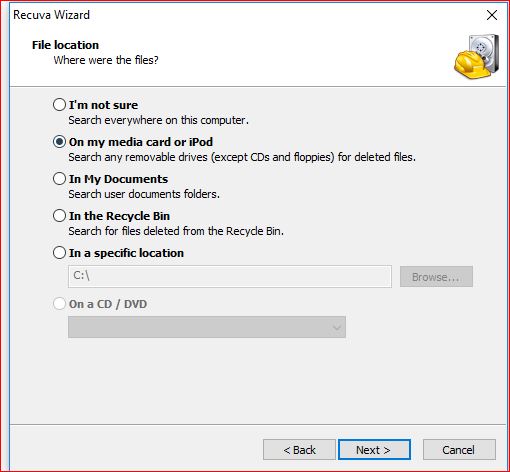Click "Search for files deleted from Recycle Bin" text

tap(176, 231)
